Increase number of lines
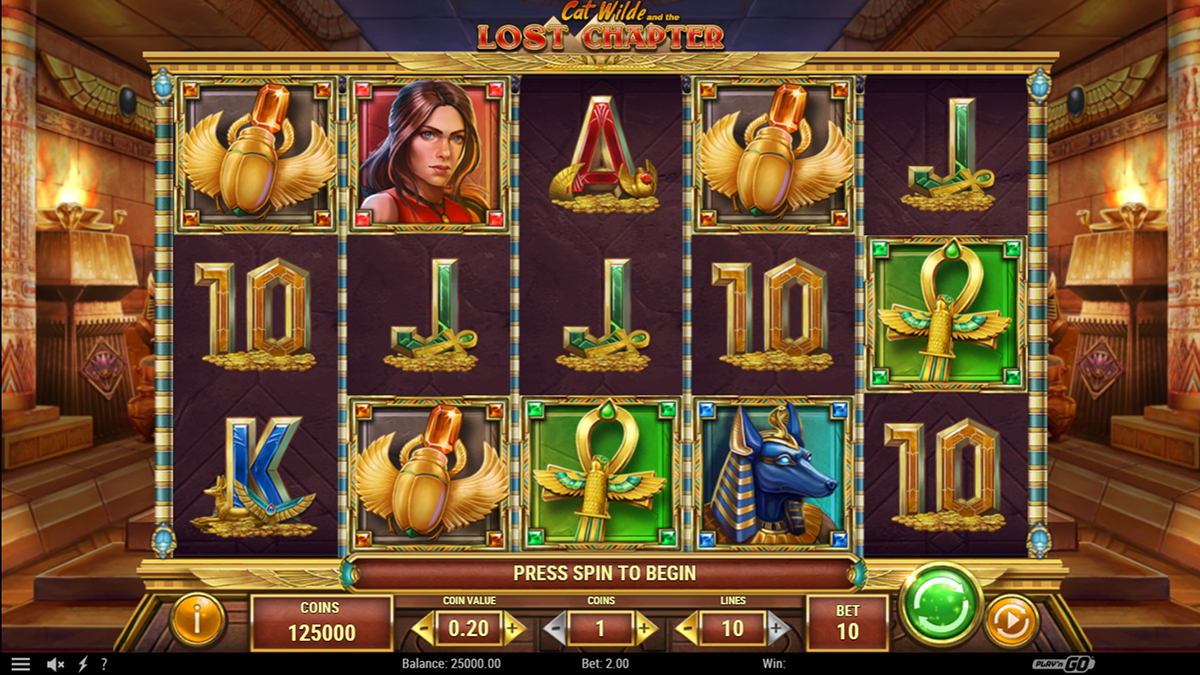The height and width of the screenshot is (675, 1200). tap(778, 629)
